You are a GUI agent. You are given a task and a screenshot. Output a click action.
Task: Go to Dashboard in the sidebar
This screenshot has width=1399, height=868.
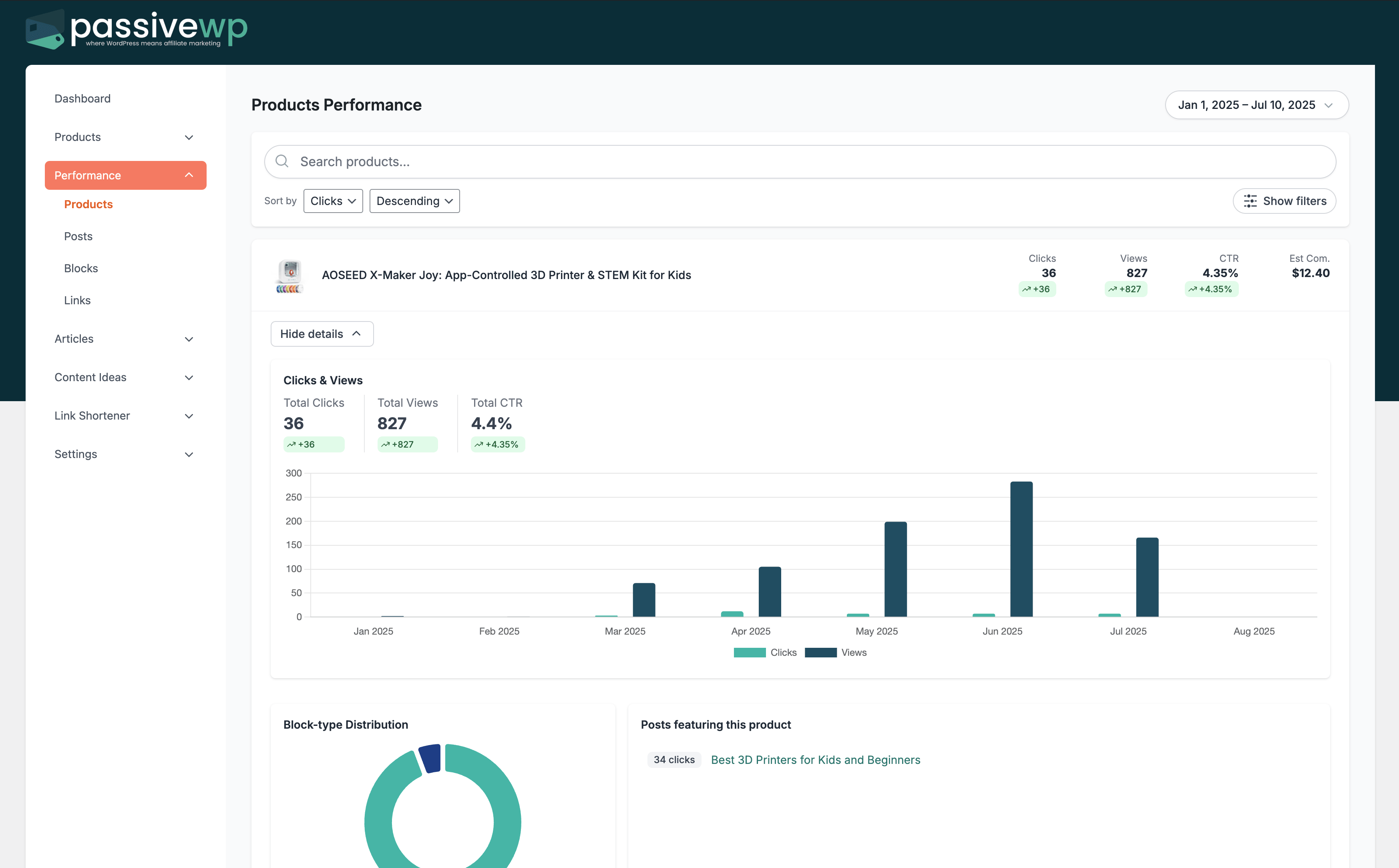point(82,98)
